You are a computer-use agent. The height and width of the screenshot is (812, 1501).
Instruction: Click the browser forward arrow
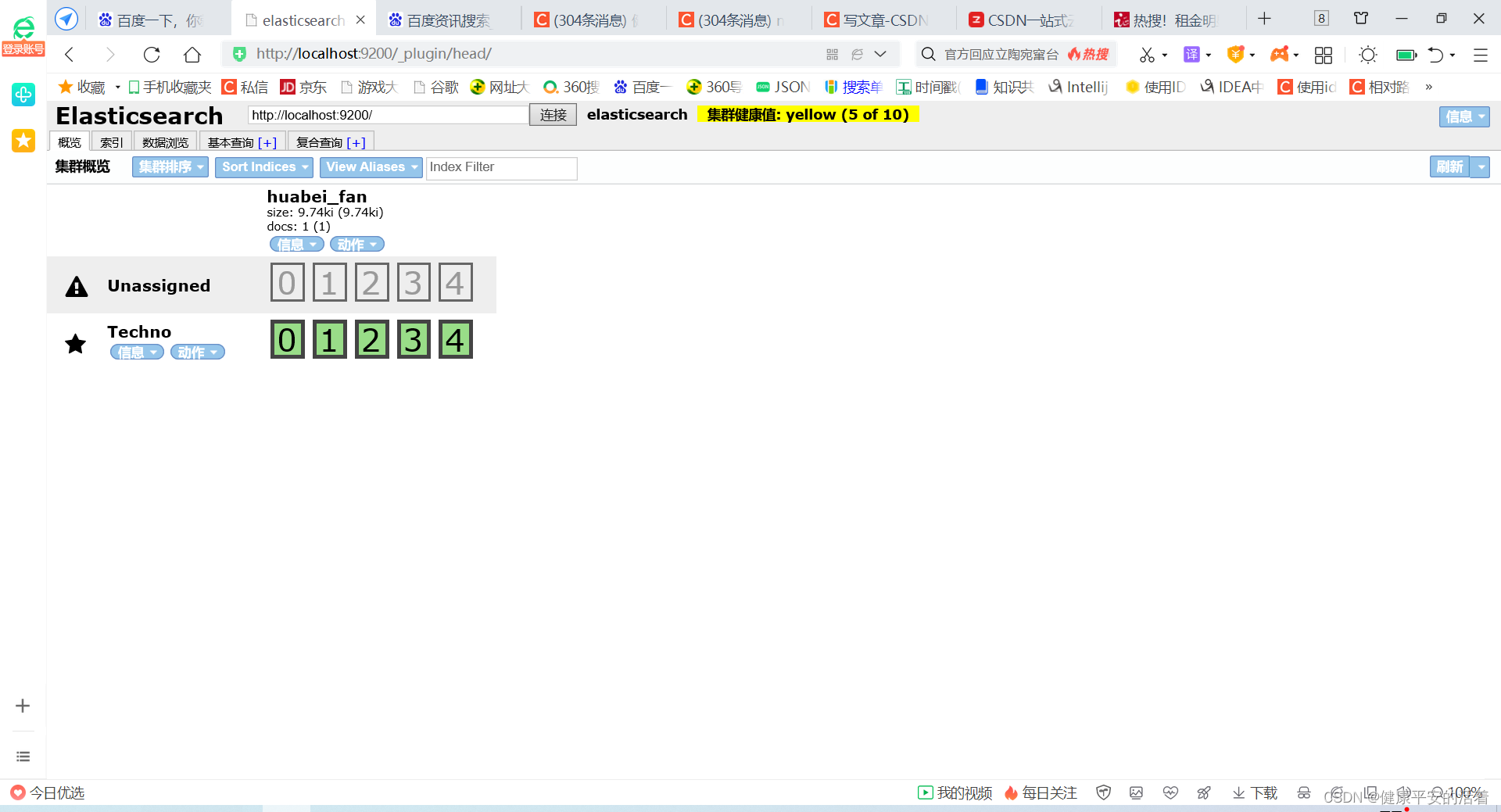click(x=110, y=54)
